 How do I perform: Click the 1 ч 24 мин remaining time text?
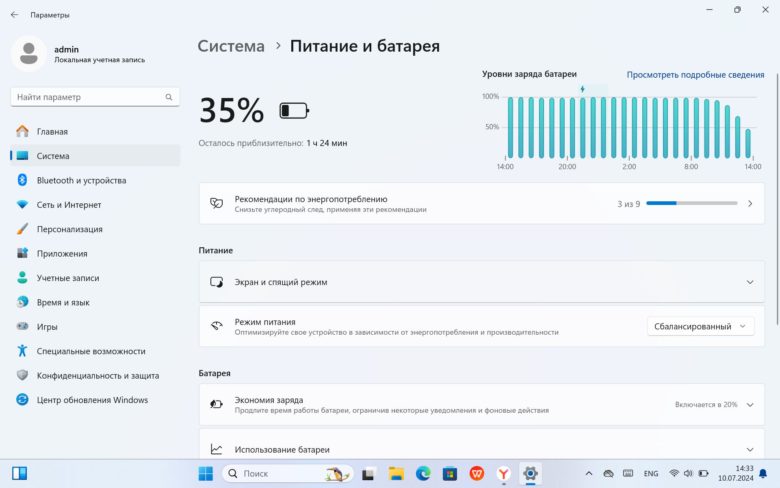tap(327, 143)
